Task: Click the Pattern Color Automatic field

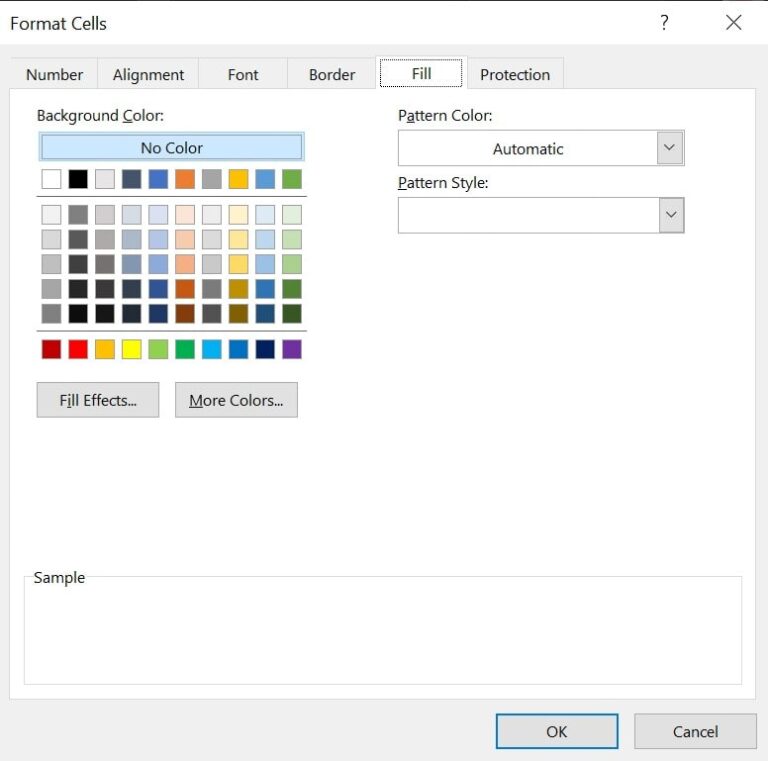Action: [528, 148]
